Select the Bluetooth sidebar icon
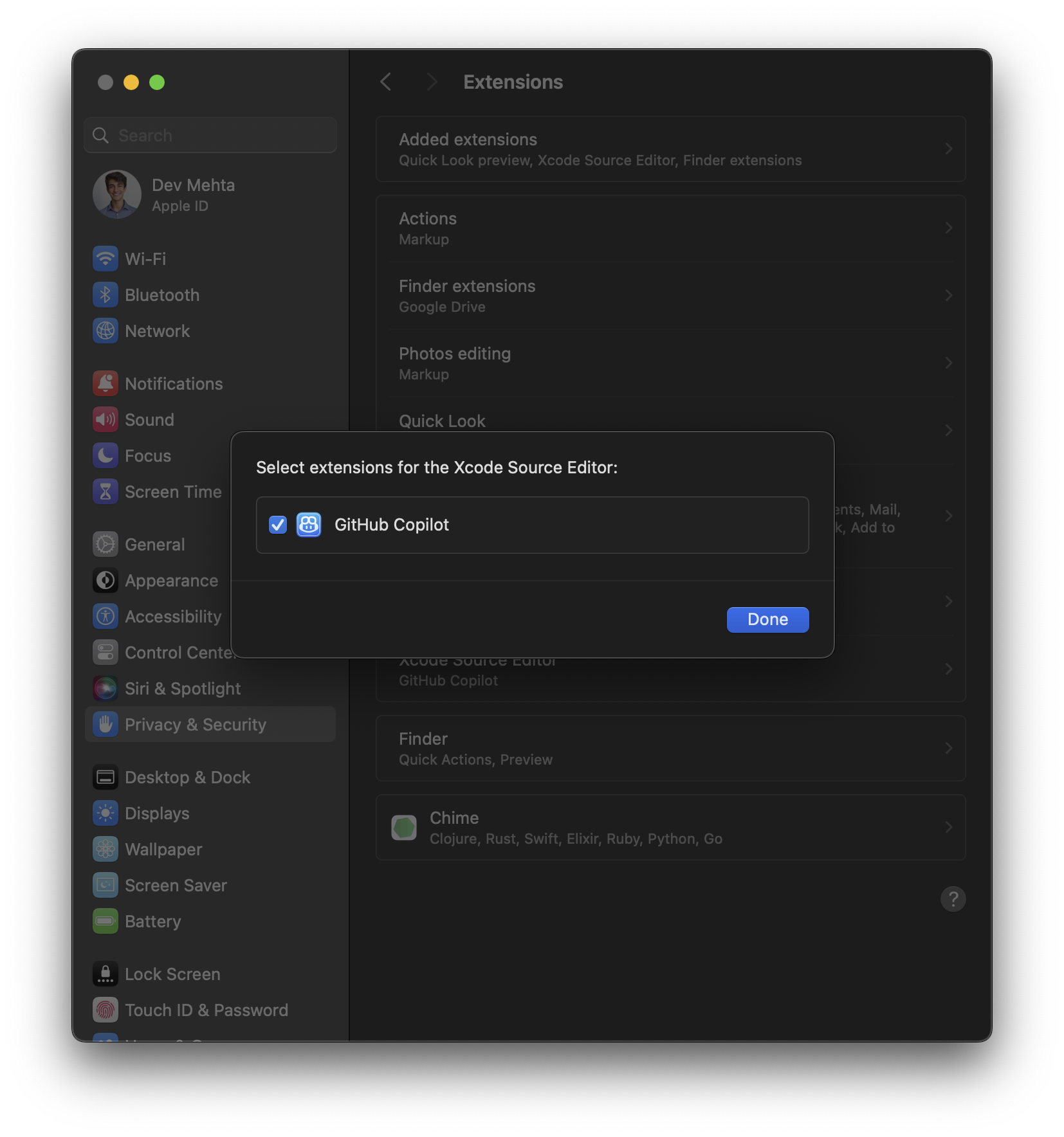The height and width of the screenshot is (1137, 1064). point(105,295)
